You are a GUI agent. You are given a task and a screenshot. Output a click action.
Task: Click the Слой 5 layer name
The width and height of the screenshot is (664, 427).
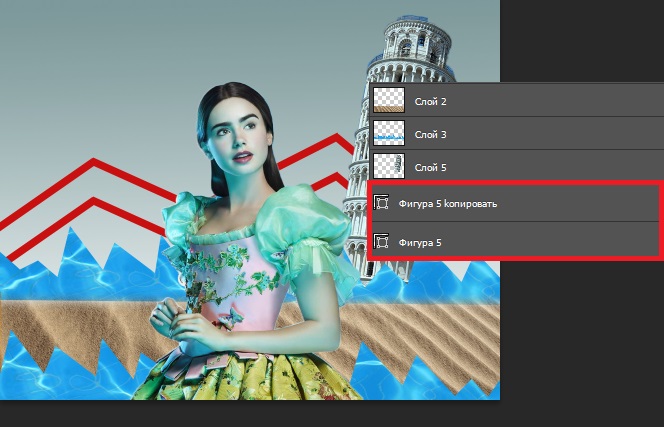click(x=430, y=168)
